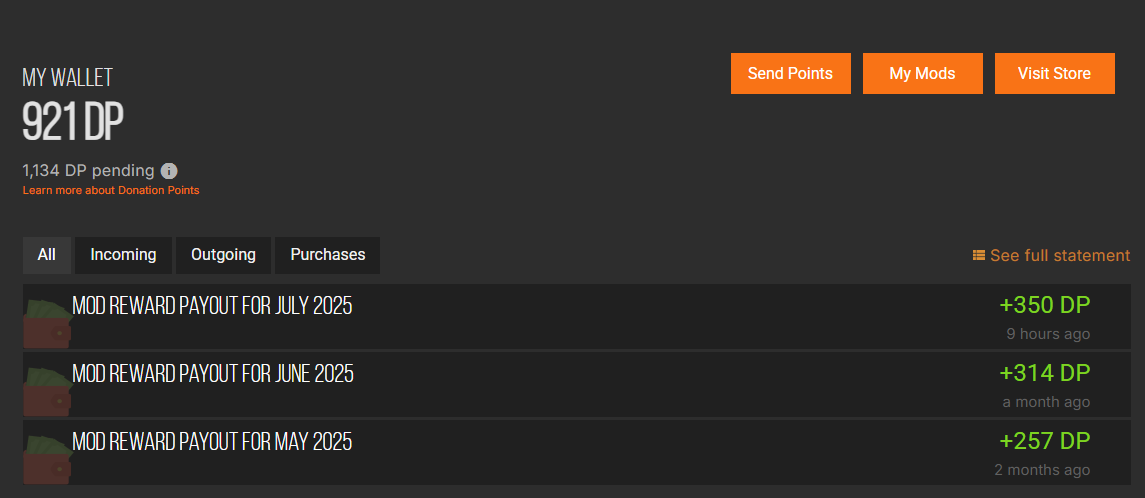Screen dimensions: 1145x498
Task: Open the My Mods page
Action: tap(922, 74)
